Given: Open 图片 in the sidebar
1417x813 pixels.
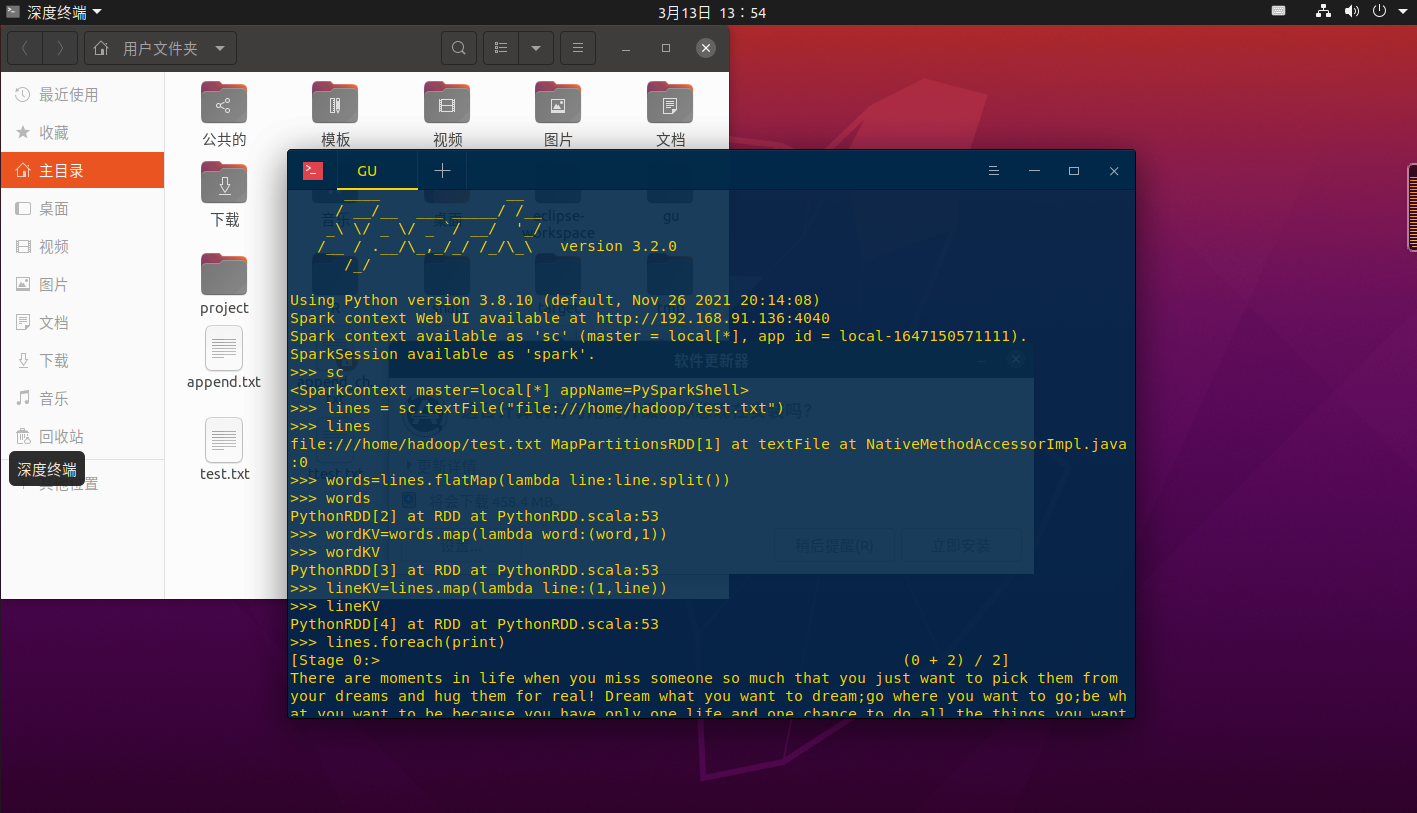Looking at the screenshot, I should (82, 285).
